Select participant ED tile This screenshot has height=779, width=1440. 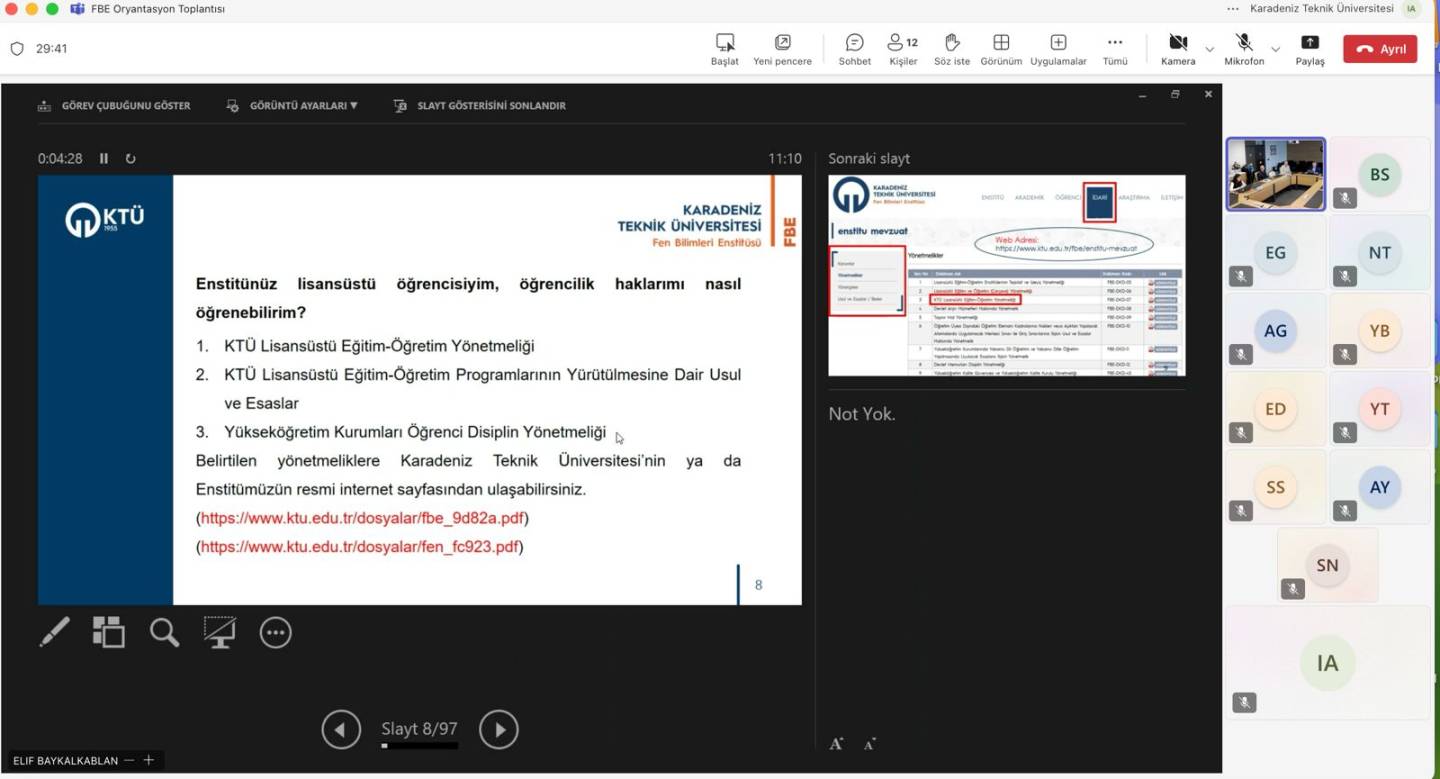pyautogui.click(x=1276, y=408)
